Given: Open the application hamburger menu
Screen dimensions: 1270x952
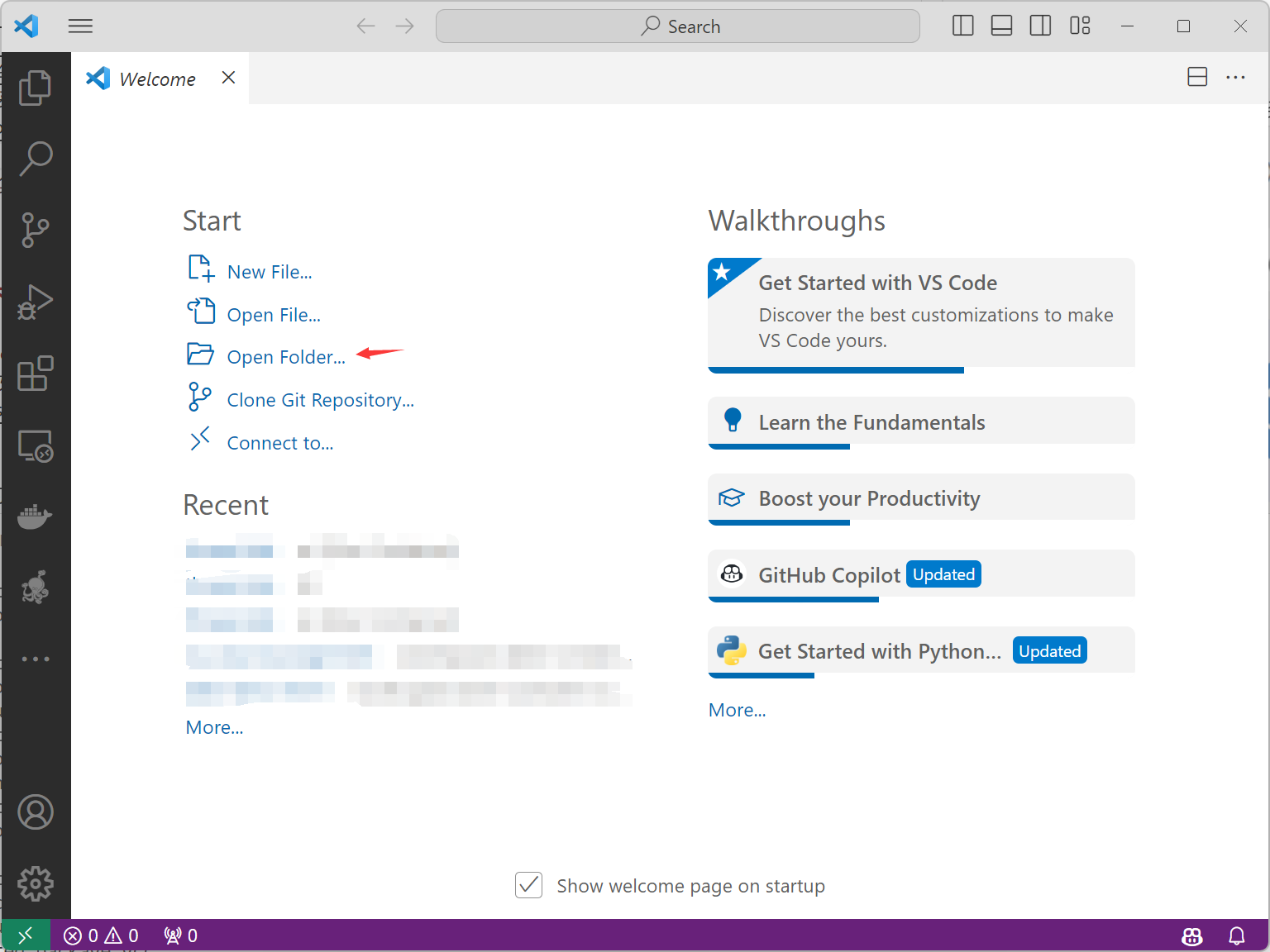Looking at the screenshot, I should point(80,26).
